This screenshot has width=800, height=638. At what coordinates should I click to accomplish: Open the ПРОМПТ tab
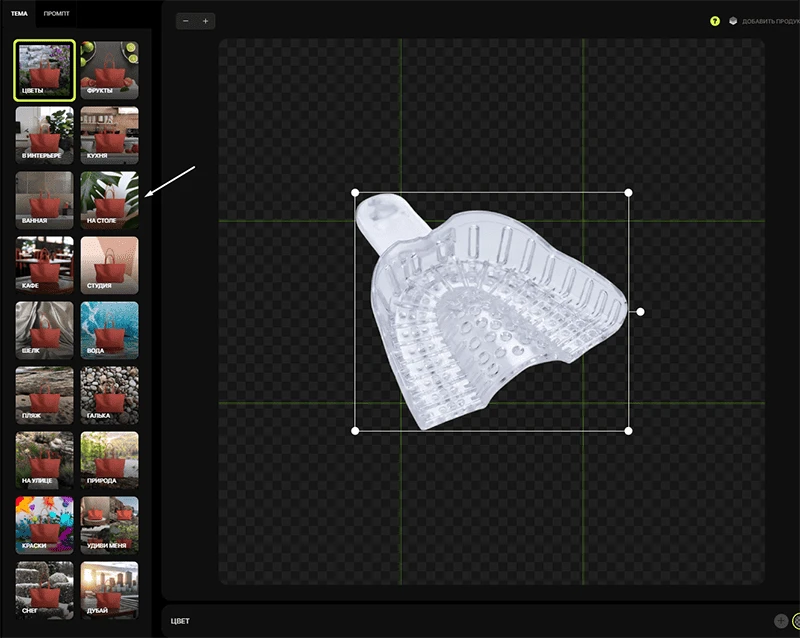coord(56,14)
